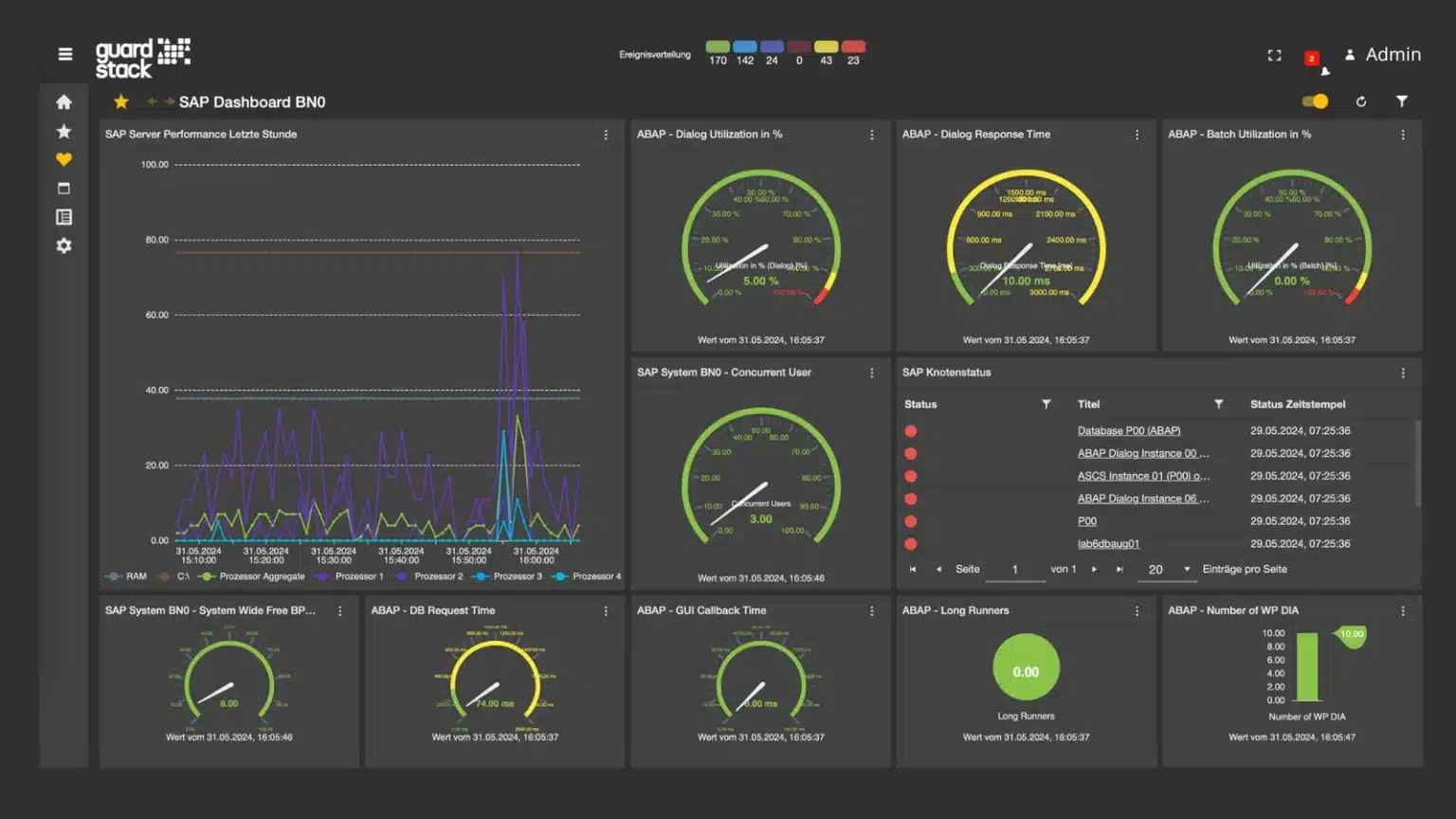Viewport: 1456px width, 819px height.
Task: Click the Seite page number field
Action: pos(1014,570)
